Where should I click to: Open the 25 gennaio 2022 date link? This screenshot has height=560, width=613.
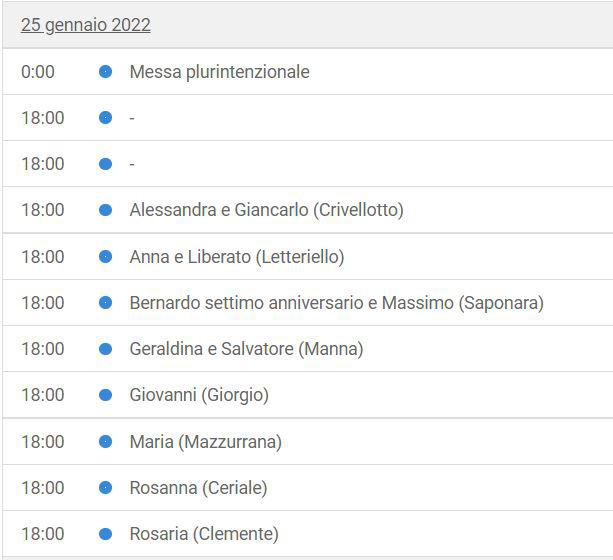click(86, 25)
